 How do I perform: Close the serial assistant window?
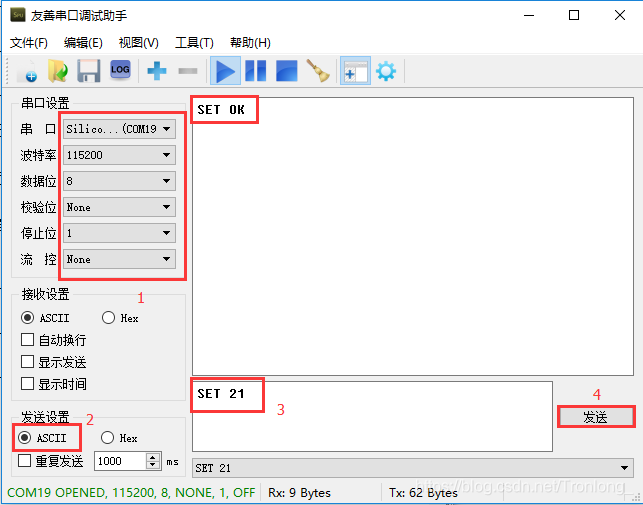point(620,15)
